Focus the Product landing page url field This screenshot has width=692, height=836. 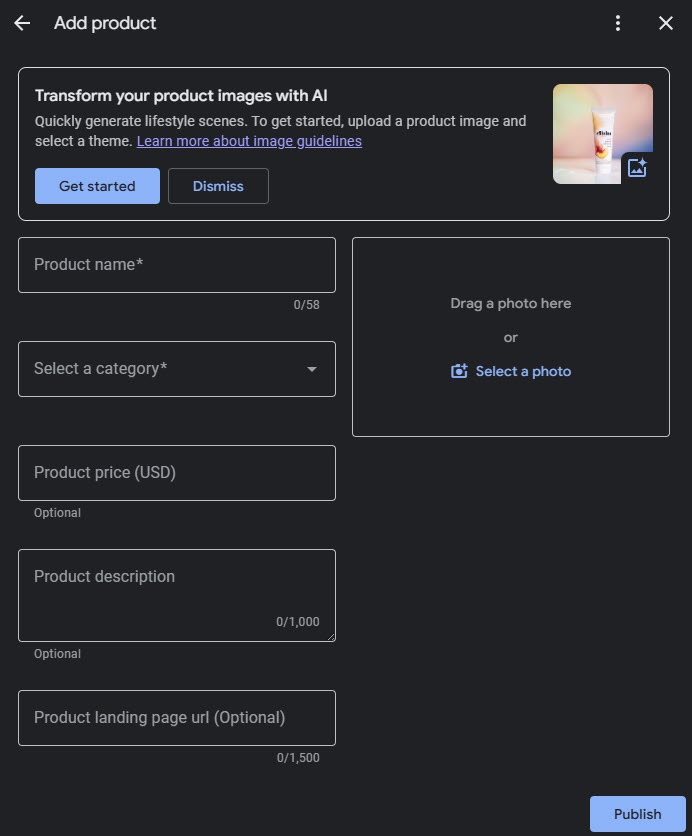(176, 718)
